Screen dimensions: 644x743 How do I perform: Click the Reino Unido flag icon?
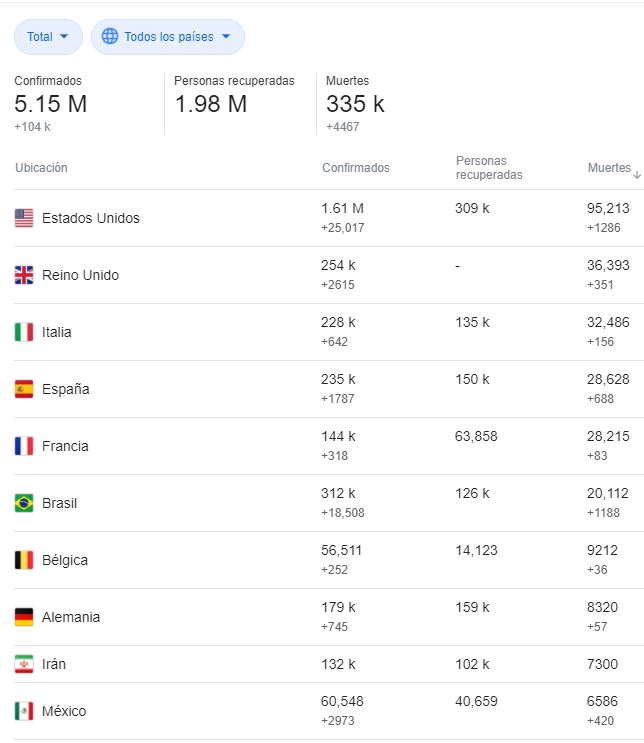point(24,275)
